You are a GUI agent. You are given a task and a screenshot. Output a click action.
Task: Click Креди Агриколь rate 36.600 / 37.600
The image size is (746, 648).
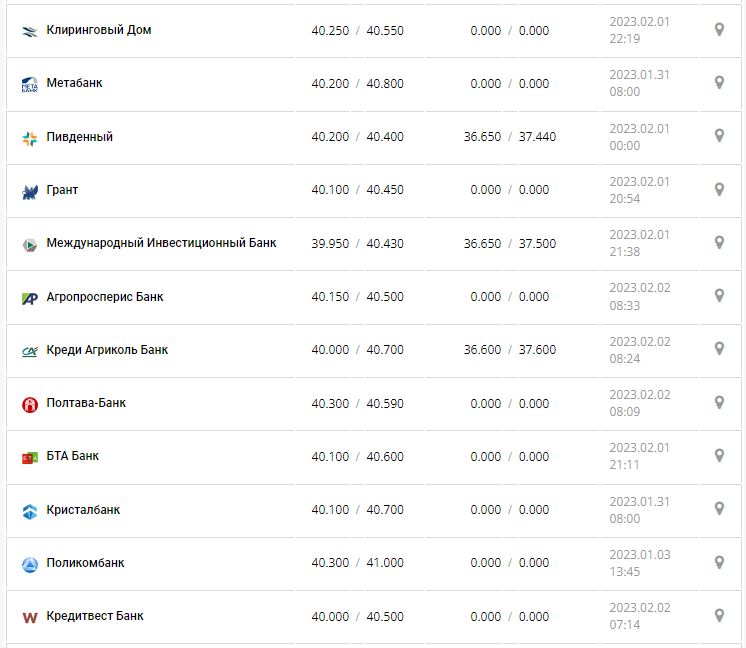point(509,350)
